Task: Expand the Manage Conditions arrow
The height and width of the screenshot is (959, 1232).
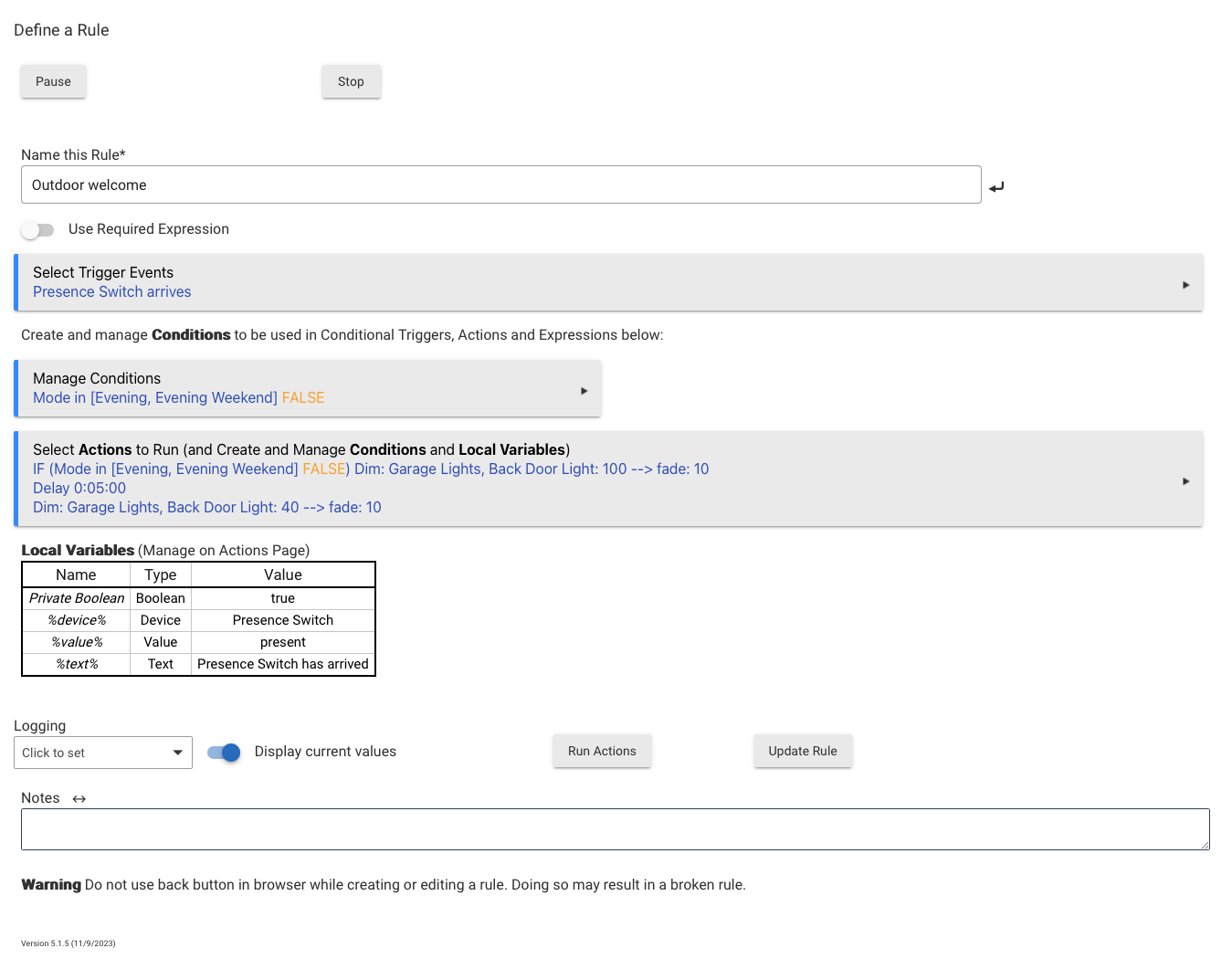Action: pyautogui.click(x=584, y=391)
